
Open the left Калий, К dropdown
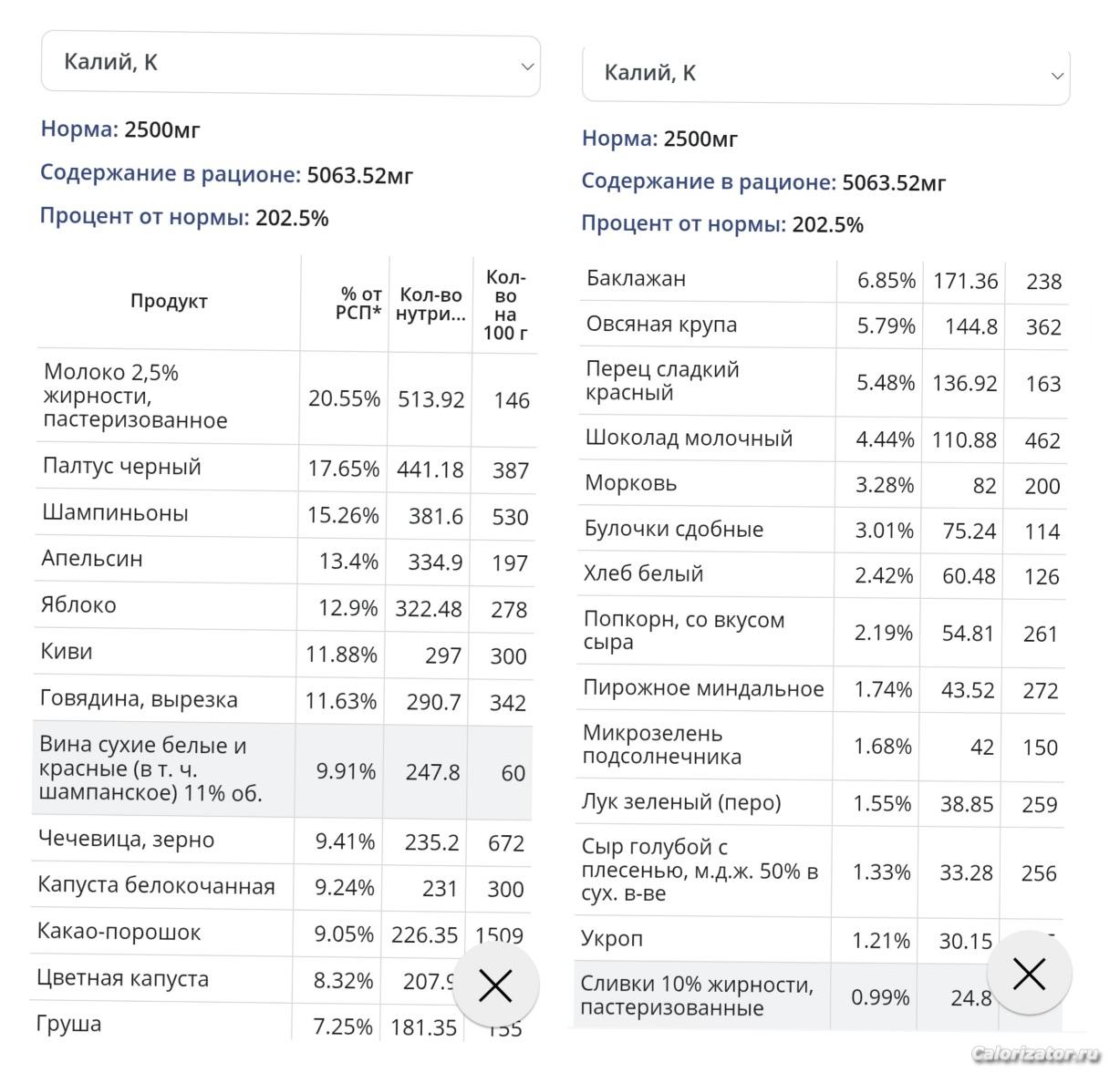click(x=290, y=64)
